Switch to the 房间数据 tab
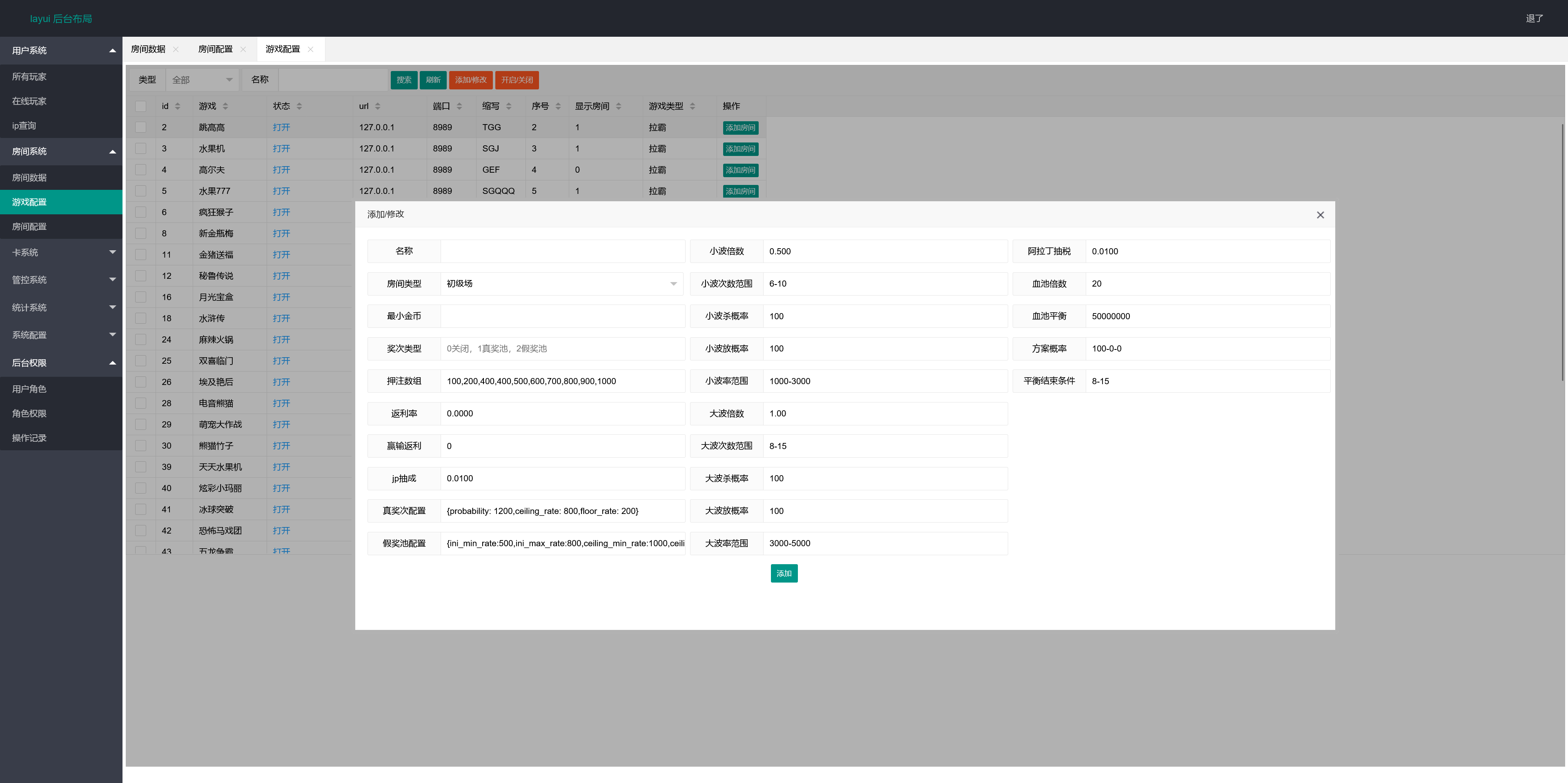Screen dimensions: 1568x783 148,49
